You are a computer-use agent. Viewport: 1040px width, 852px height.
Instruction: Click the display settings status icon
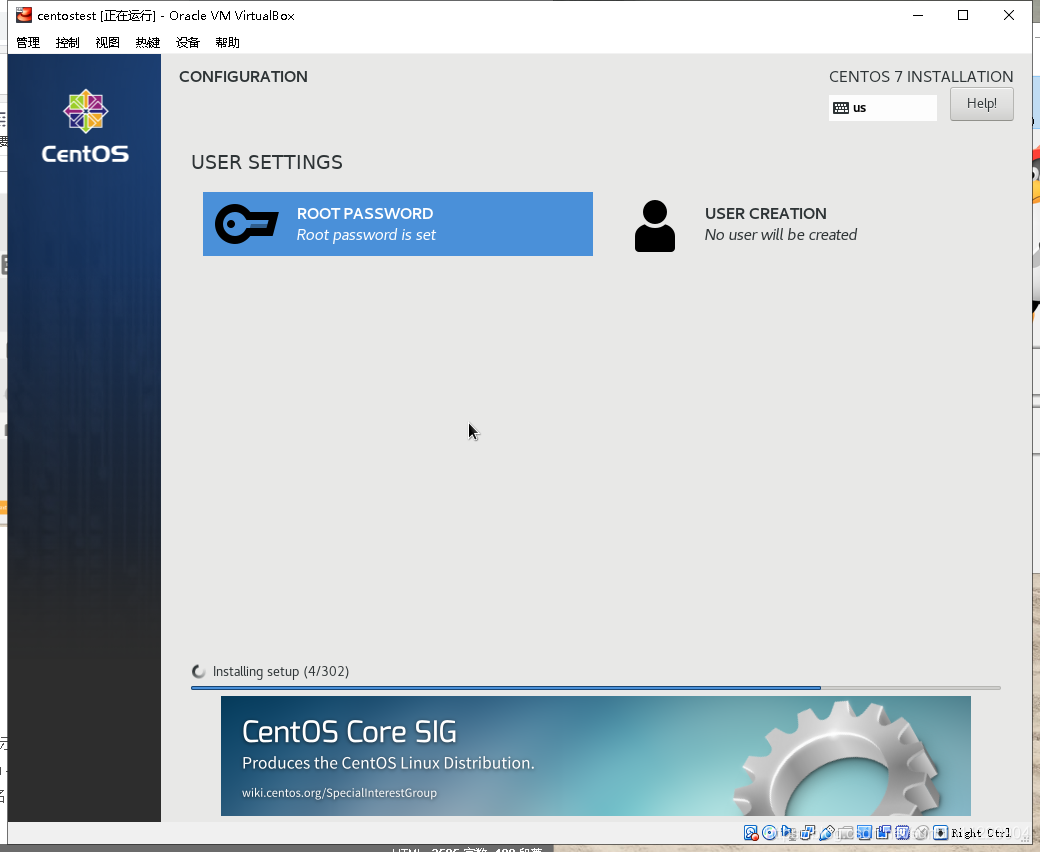click(864, 833)
